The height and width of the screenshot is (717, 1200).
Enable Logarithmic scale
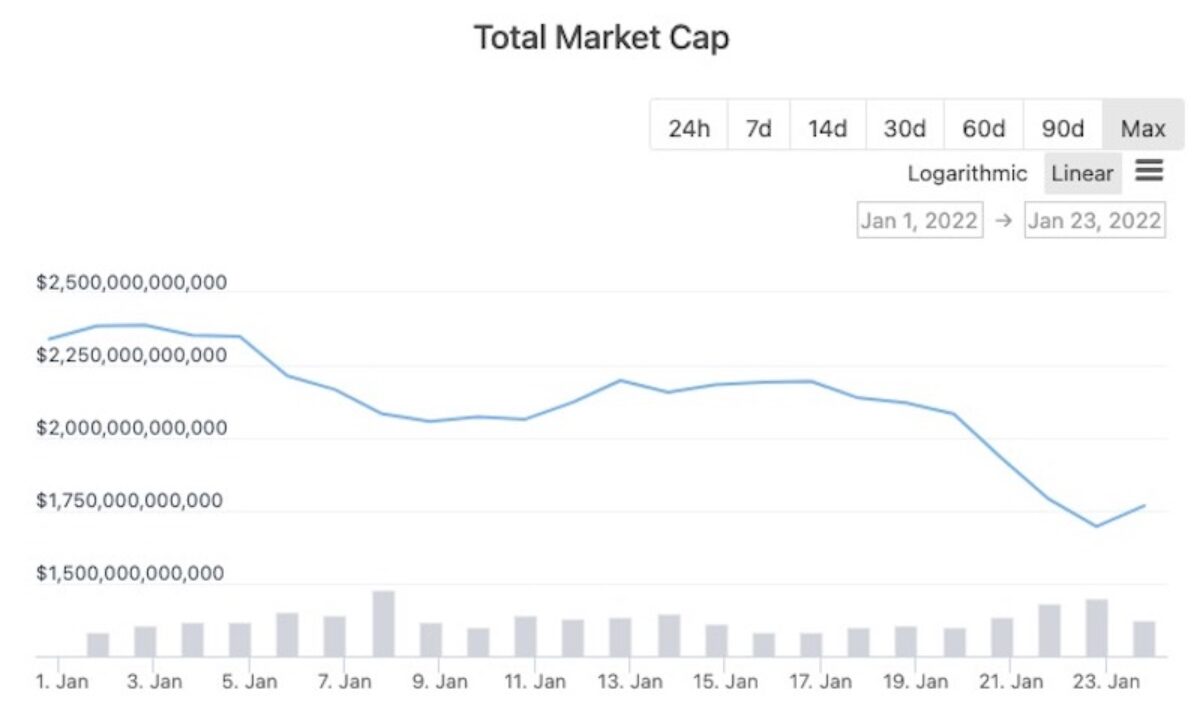[967, 173]
